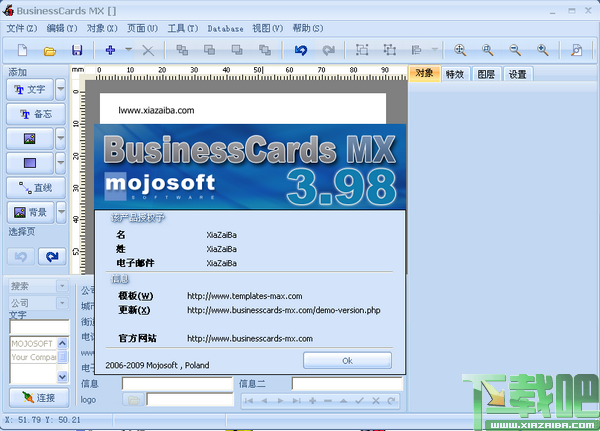Click the previous page greyed arrow button
The height and width of the screenshot is (431, 600).
point(21,256)
